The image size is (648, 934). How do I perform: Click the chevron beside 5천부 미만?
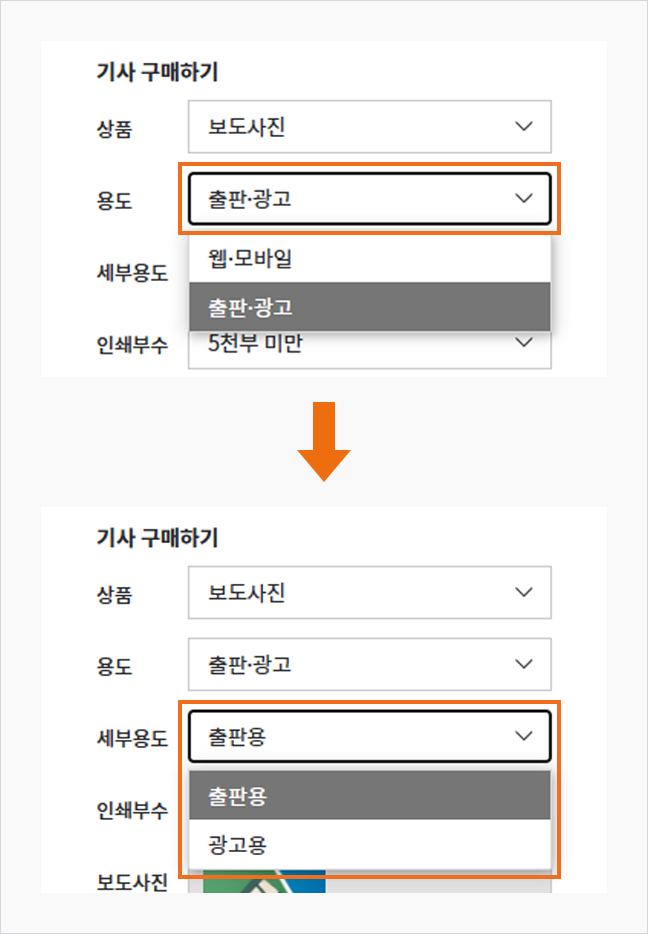[524, 343]
